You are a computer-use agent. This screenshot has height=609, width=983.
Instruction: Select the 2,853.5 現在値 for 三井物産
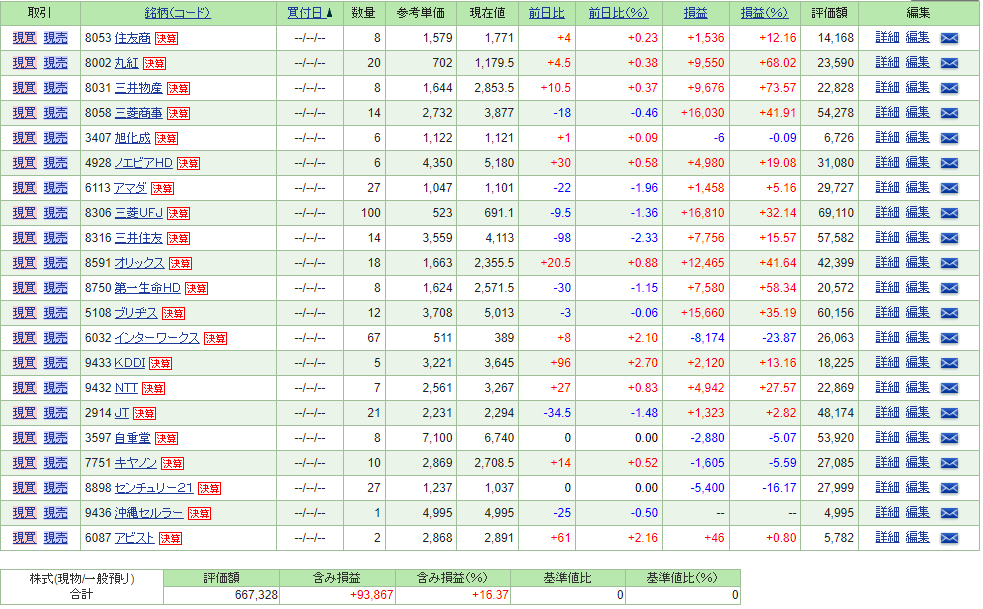494,88
